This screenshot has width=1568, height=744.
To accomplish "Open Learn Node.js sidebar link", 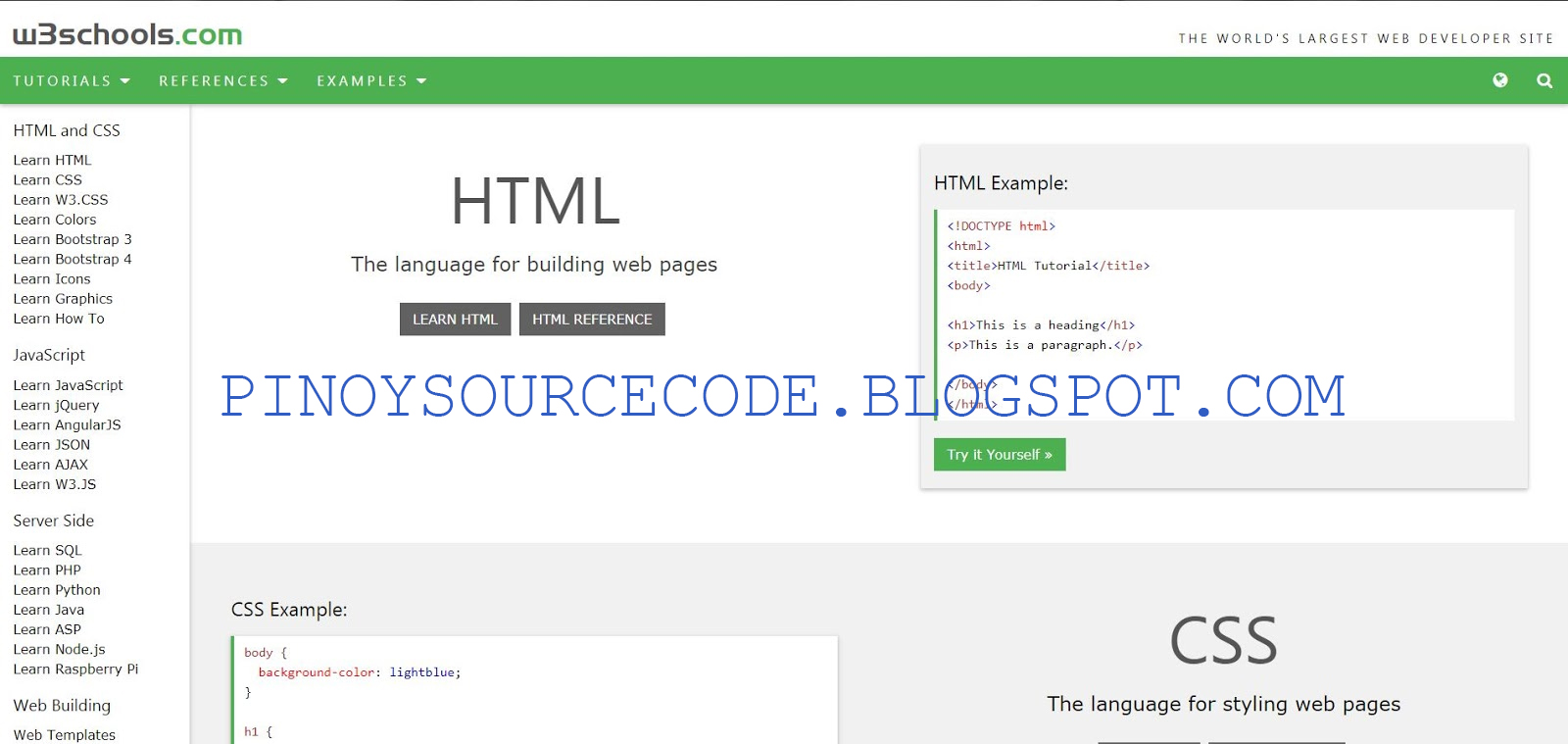I will [59, 649].
